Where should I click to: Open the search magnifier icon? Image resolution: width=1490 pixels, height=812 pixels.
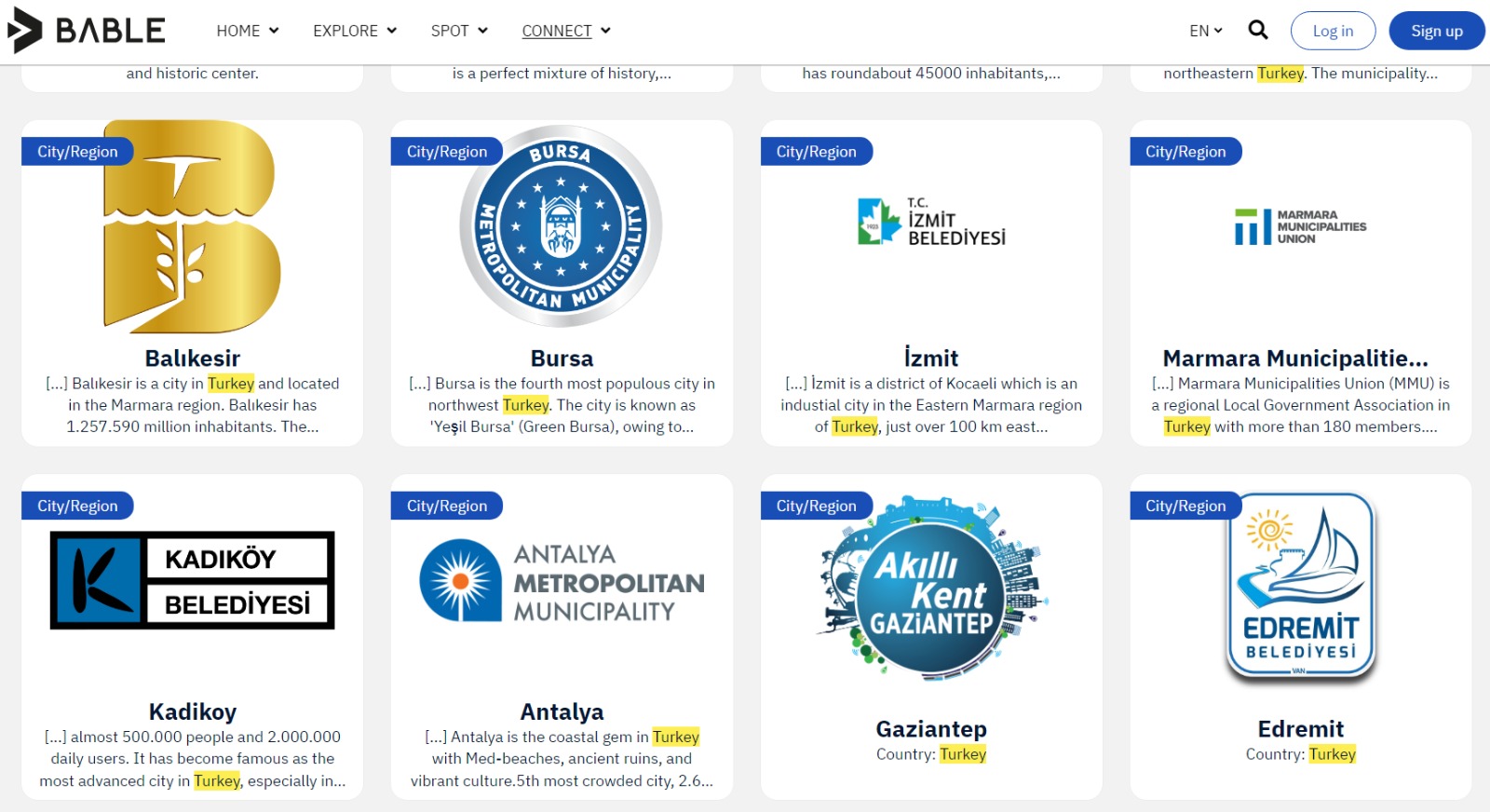click(1258, 30)
